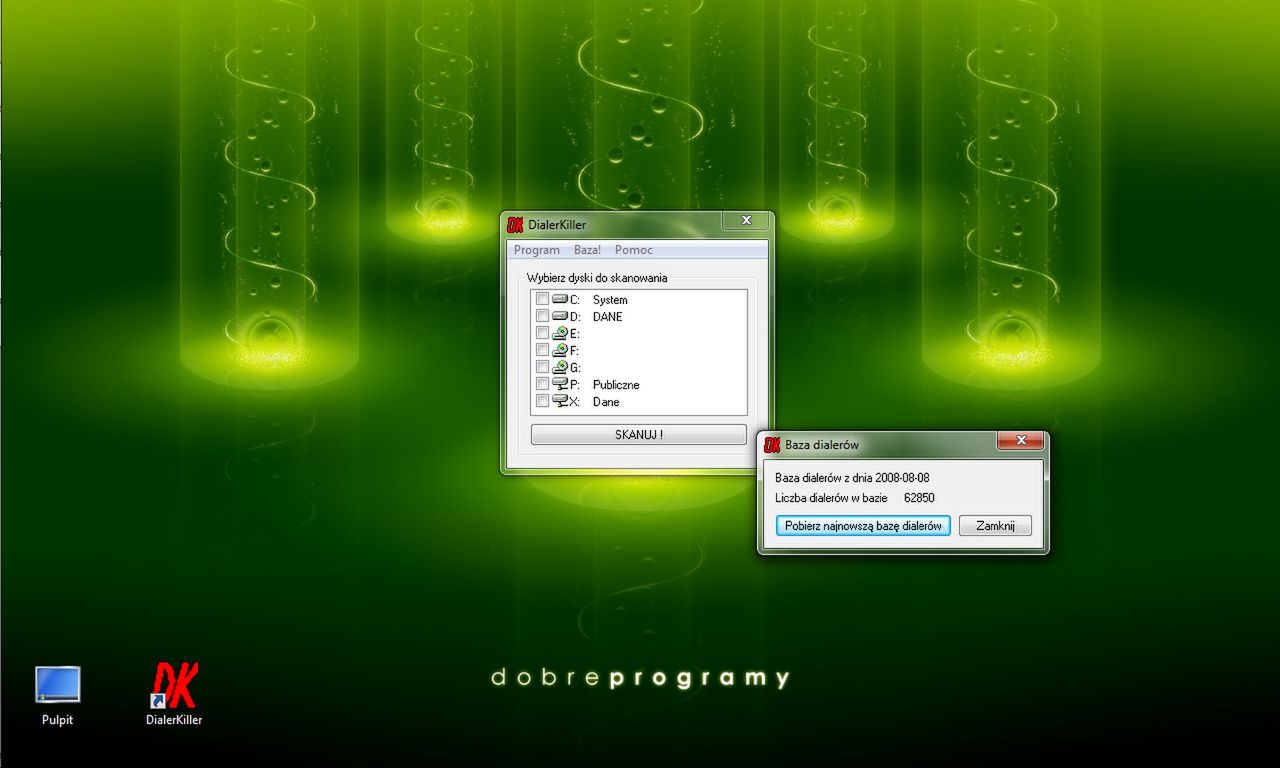Image resolution: width=1280 pixels, height=768 pixels.
Task: Select the D: hard drive icon
Action: 560,316
